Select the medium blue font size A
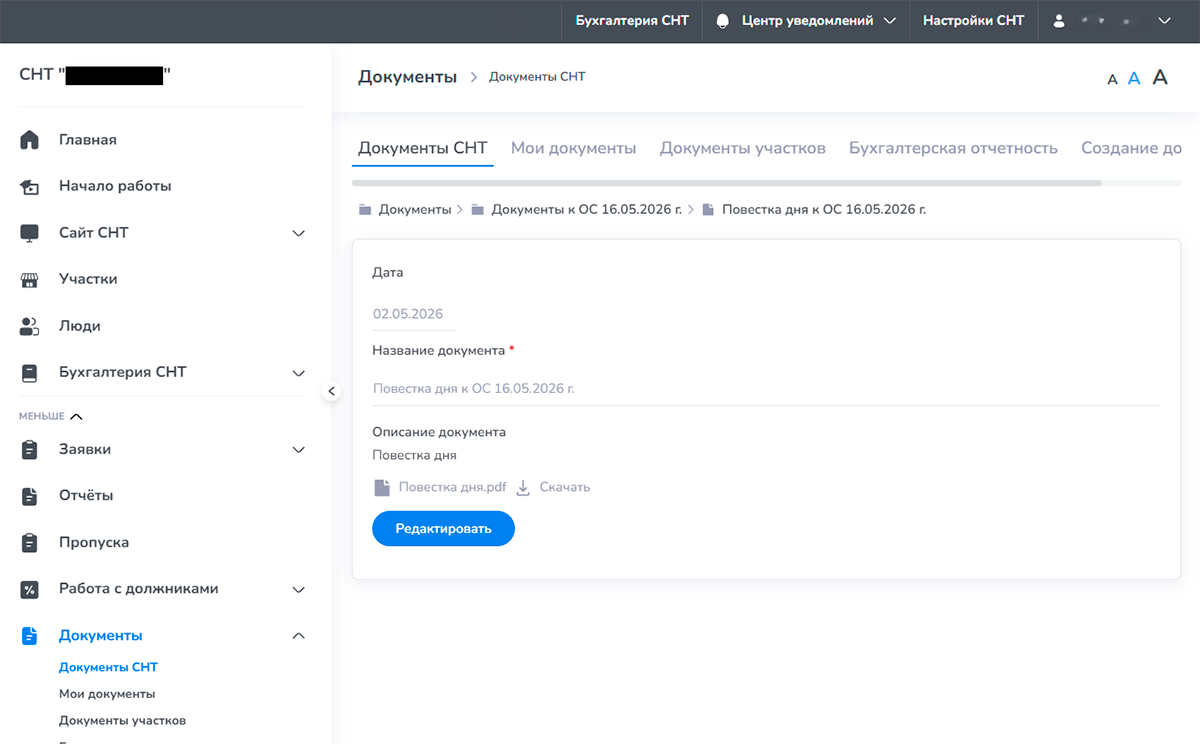The height and width of the screenshot is (744, 1200). 1134,78
